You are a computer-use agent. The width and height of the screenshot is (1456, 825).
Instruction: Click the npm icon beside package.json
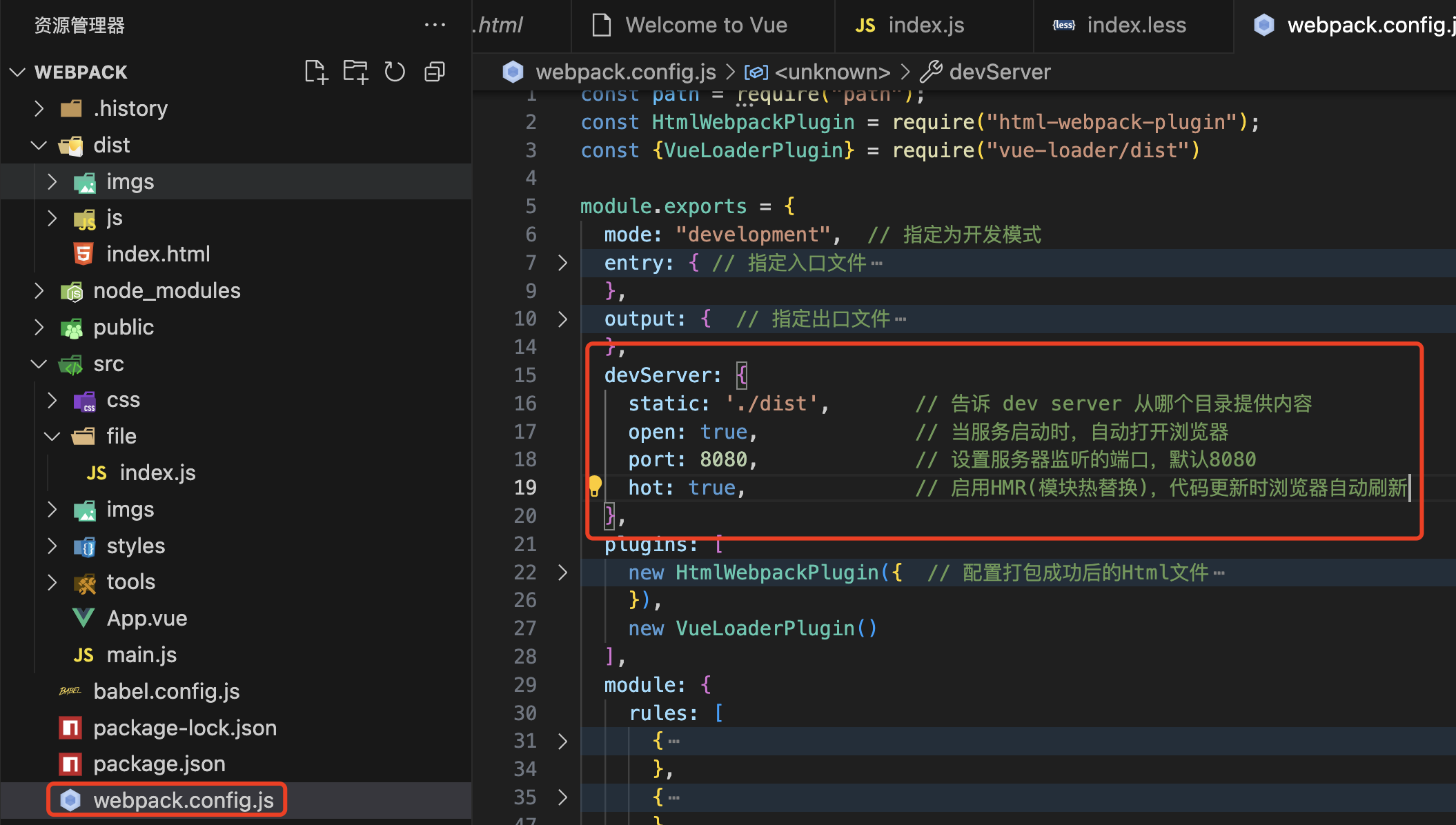pos(70,764)
